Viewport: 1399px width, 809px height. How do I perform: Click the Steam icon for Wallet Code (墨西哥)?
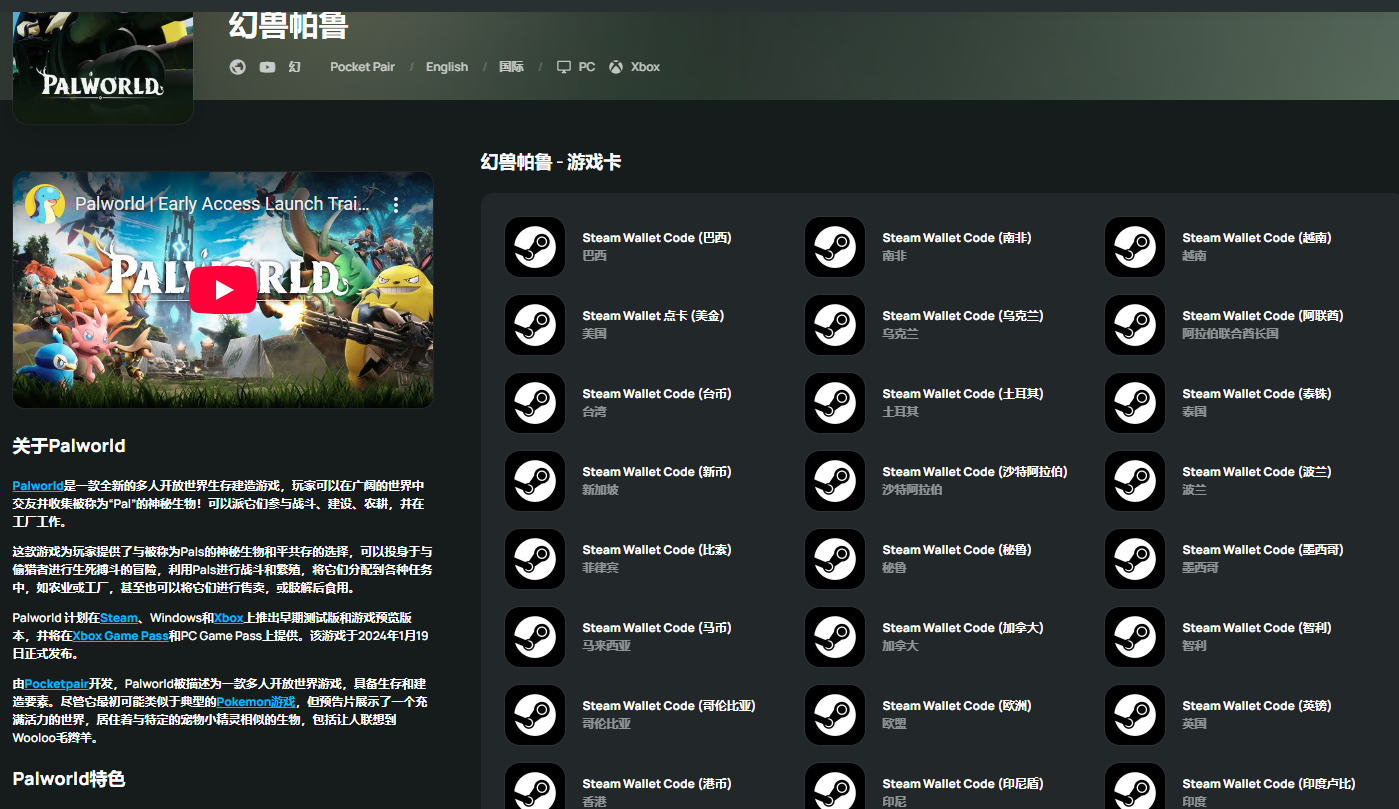tap(1135, 559)
